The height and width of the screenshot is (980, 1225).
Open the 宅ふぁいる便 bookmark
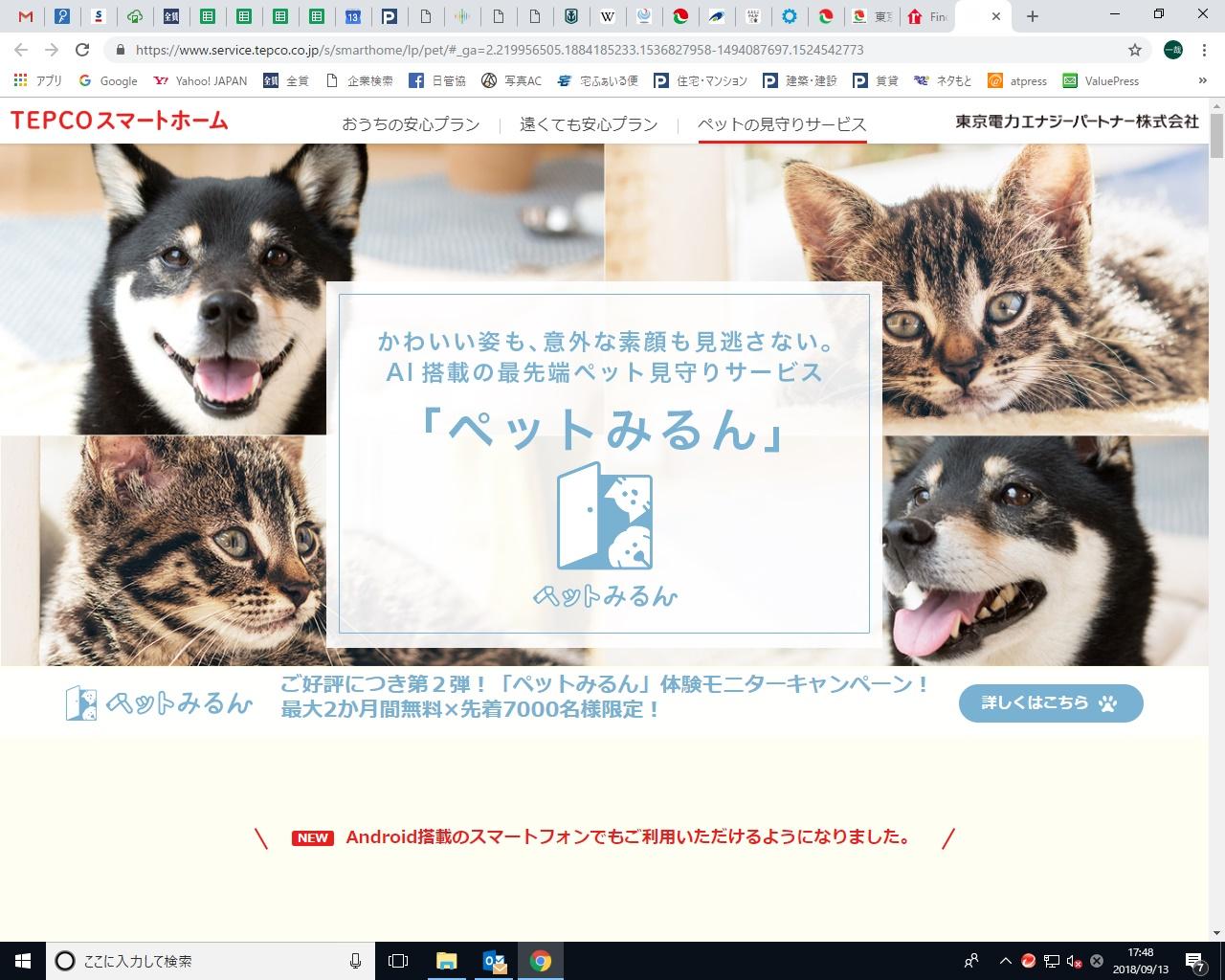(597, 81)
